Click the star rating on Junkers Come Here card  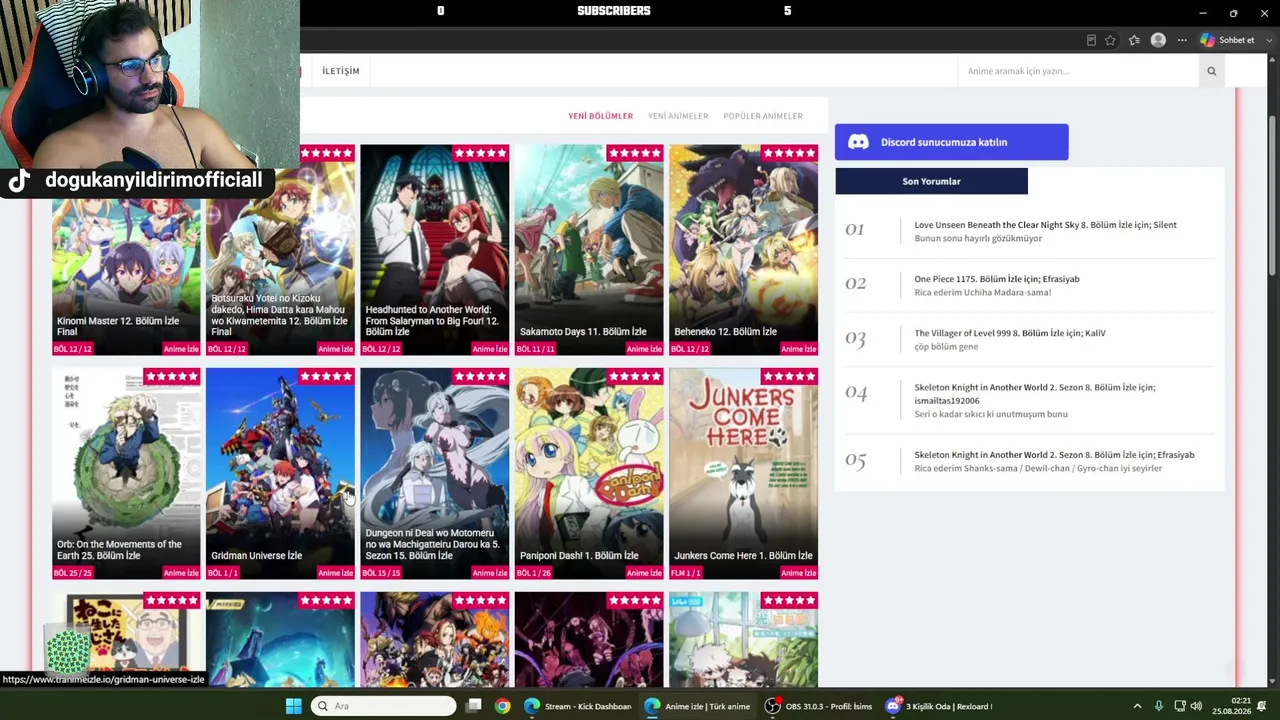point(789,376)
